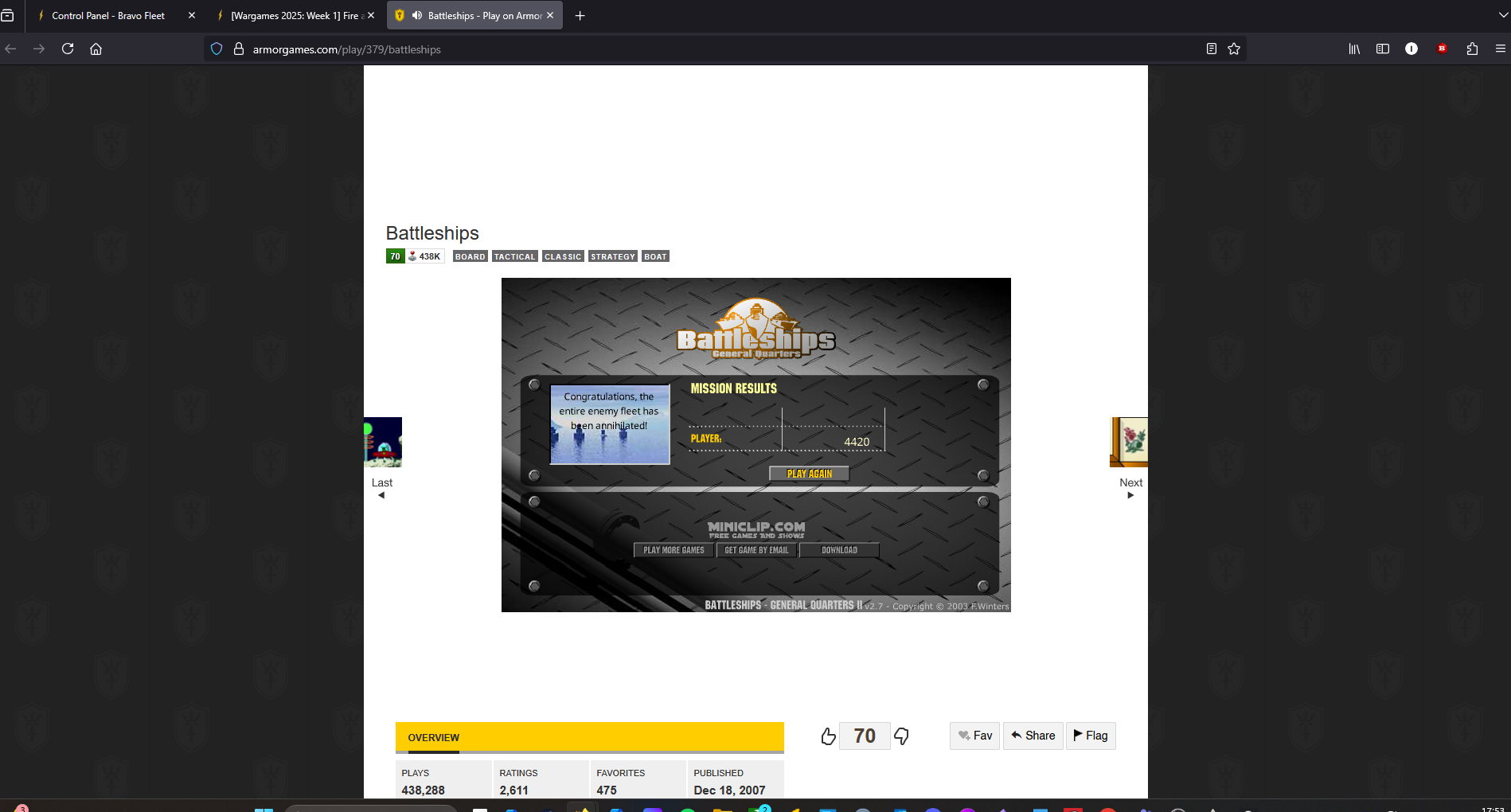Expand the list all tabs dropdown
Image resolution: width=1511 pixels, height=812 pixels.
click(x=1502, y=16)
